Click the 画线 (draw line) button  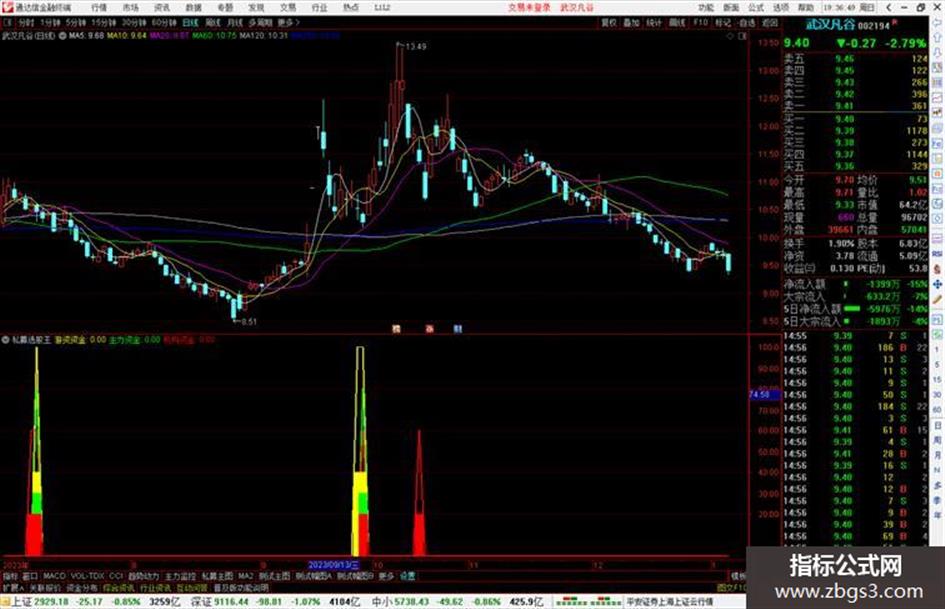pyautogui.click(x=677, y=22)
